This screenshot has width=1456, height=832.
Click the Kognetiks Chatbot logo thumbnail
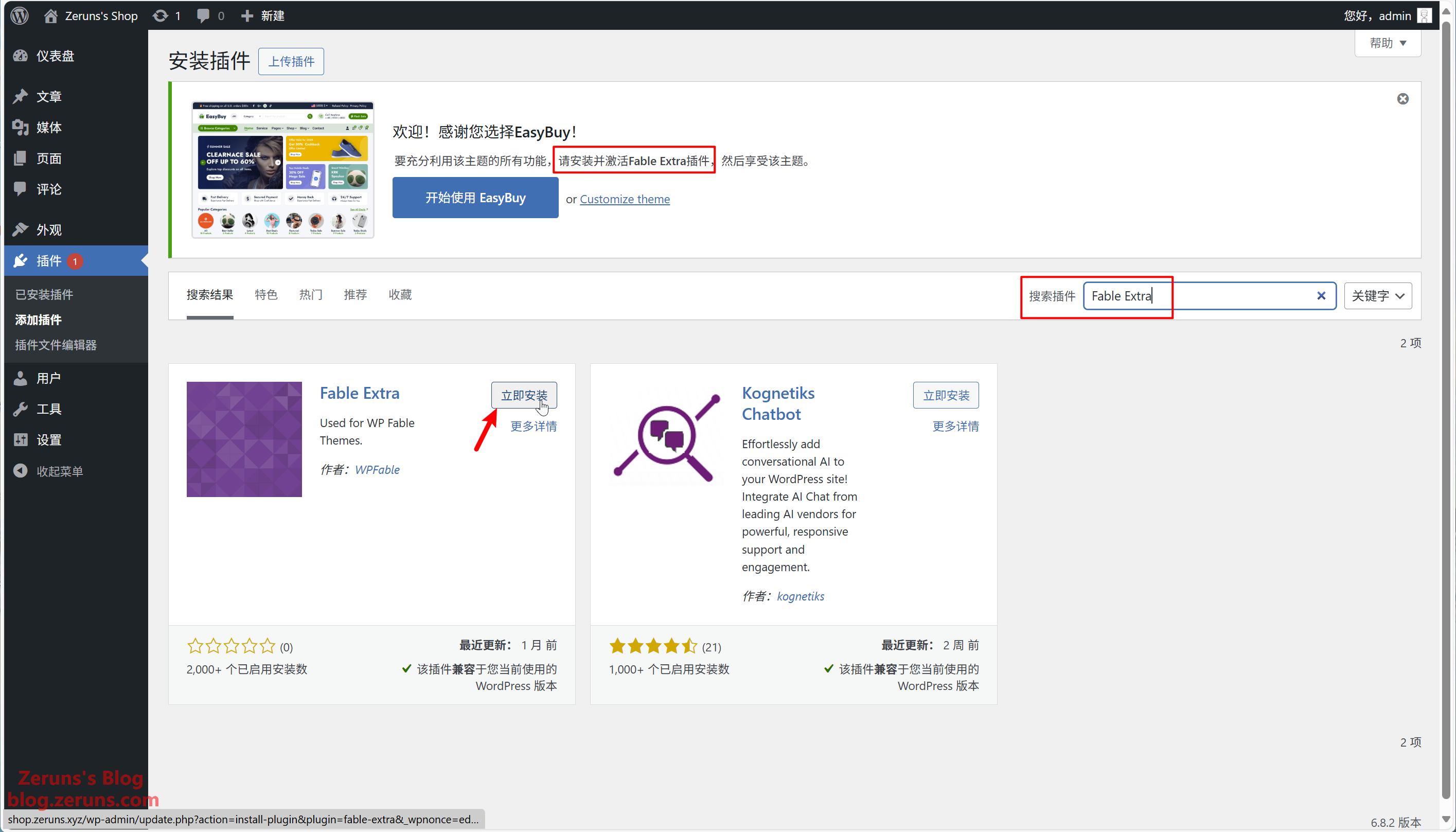pyautogui.click(x=666, y=439)
